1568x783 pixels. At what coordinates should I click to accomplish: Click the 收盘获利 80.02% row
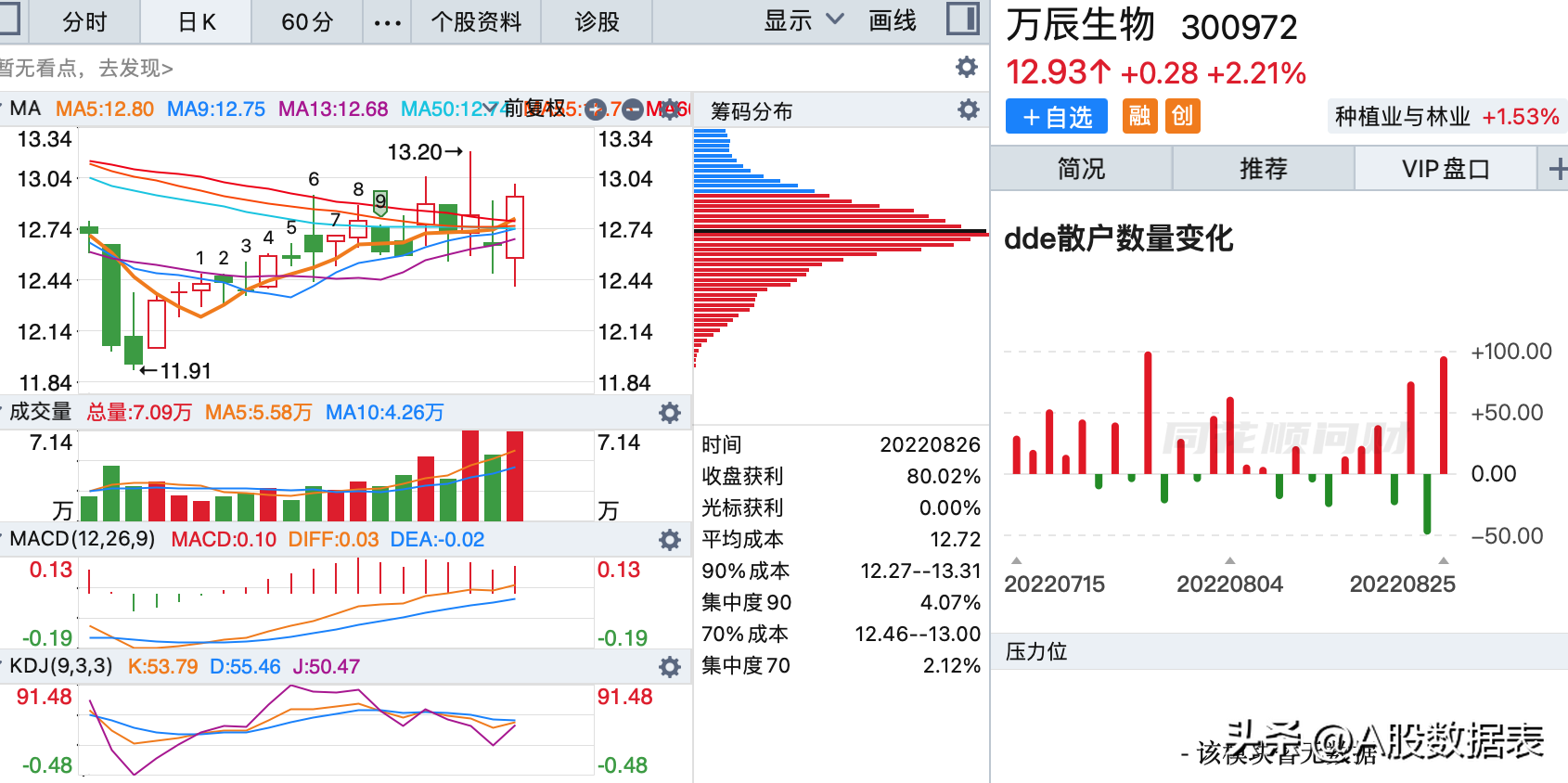(841, 476)
